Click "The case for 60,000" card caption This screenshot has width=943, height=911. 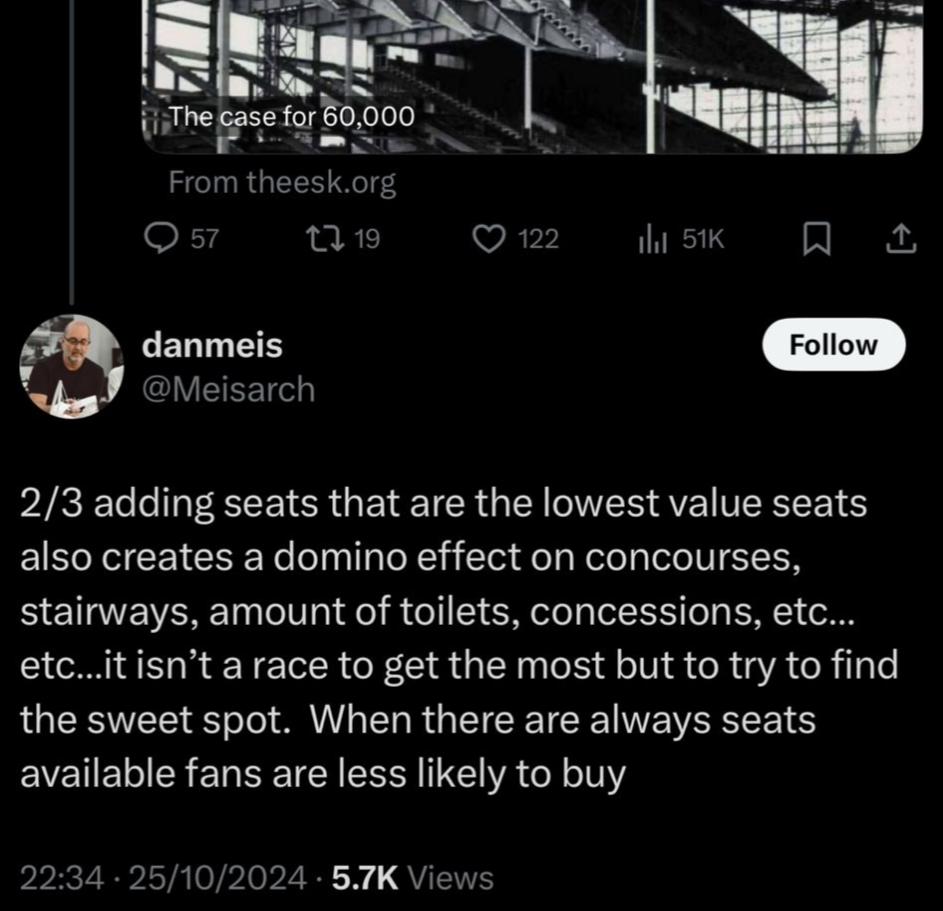pyautogui.click(x=291, y=116)
